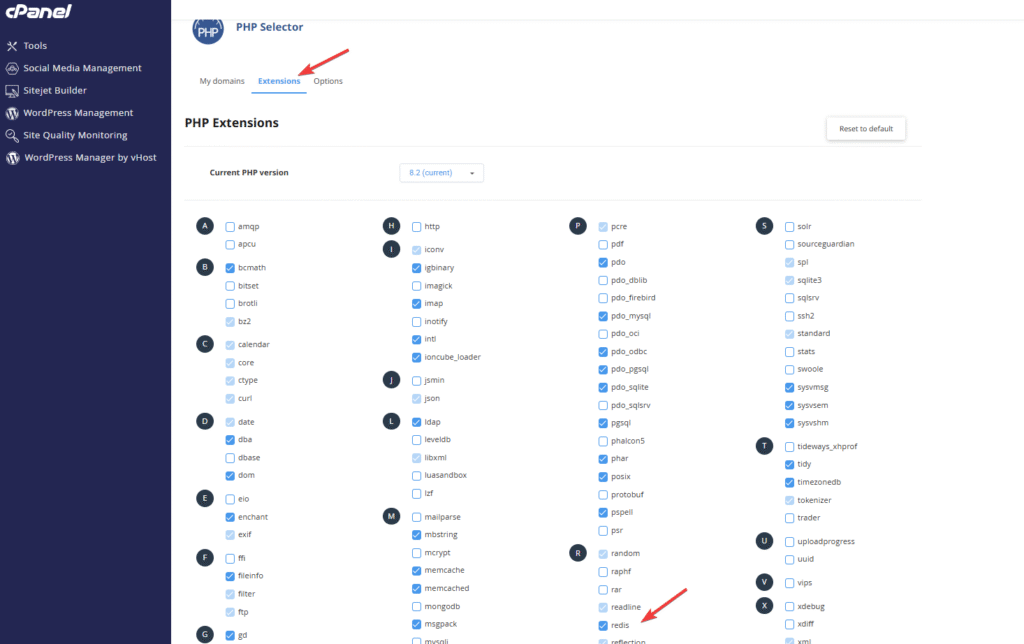Screen dimensions: 1024x644
Task: Uncheck the bcmath extension
Action: click(x=231, y=268)
